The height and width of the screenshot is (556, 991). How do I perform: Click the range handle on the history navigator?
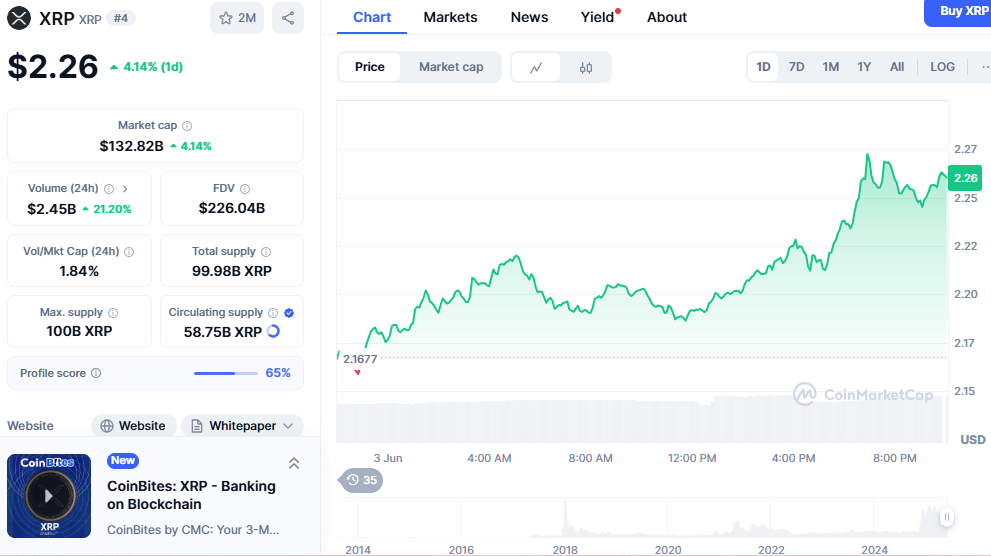click(x=947, y=517)
